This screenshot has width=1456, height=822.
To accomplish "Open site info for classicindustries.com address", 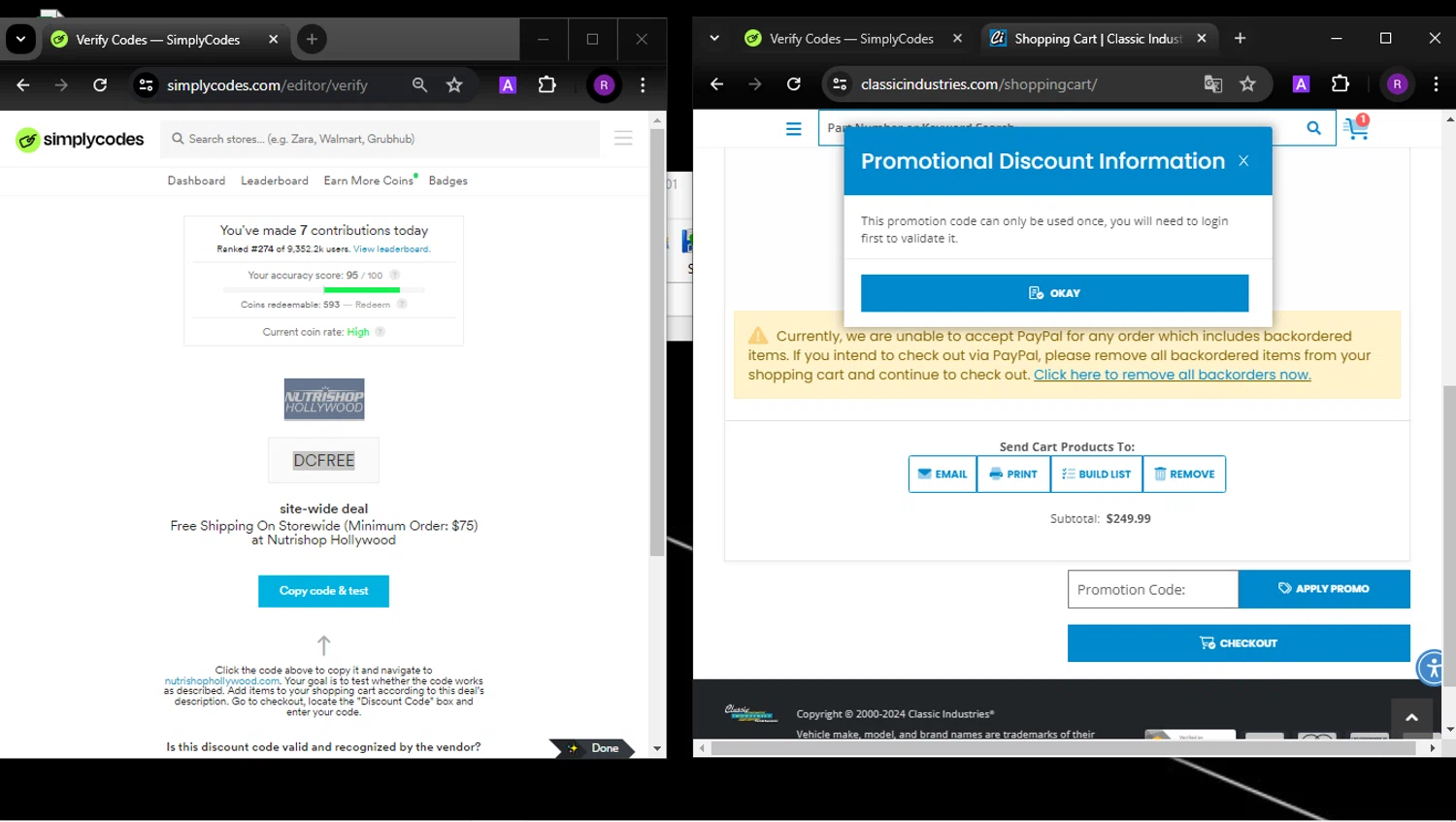I will [841, 84].
